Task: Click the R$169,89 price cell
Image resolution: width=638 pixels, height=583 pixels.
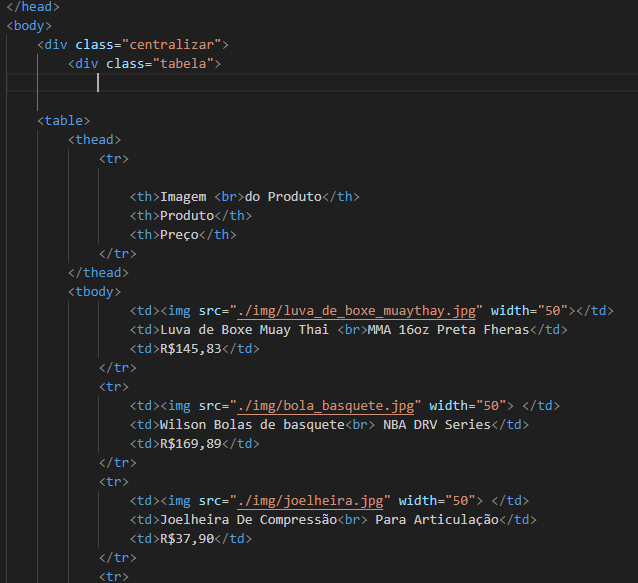Action: coord(190,443)
